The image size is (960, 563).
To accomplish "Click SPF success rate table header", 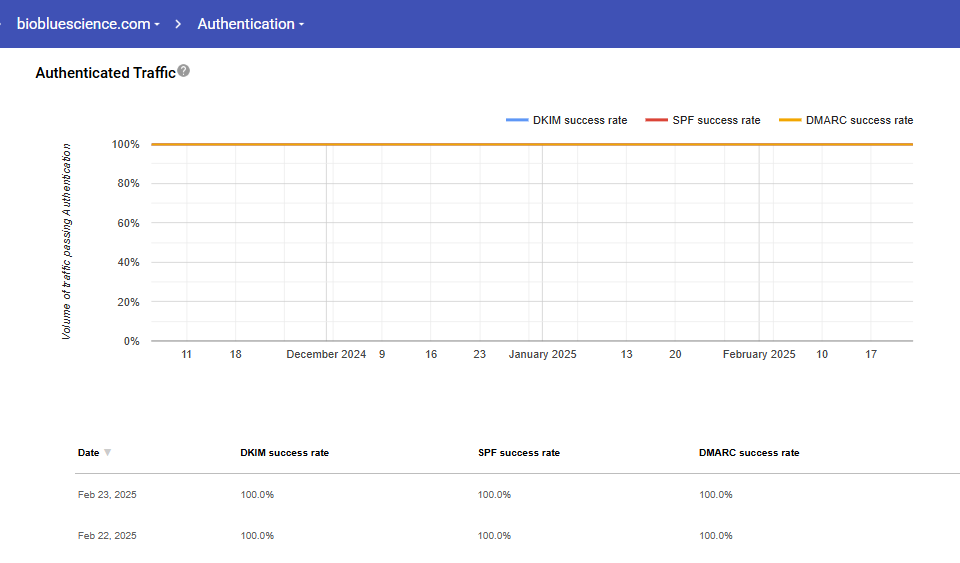I will coord(519,453).
